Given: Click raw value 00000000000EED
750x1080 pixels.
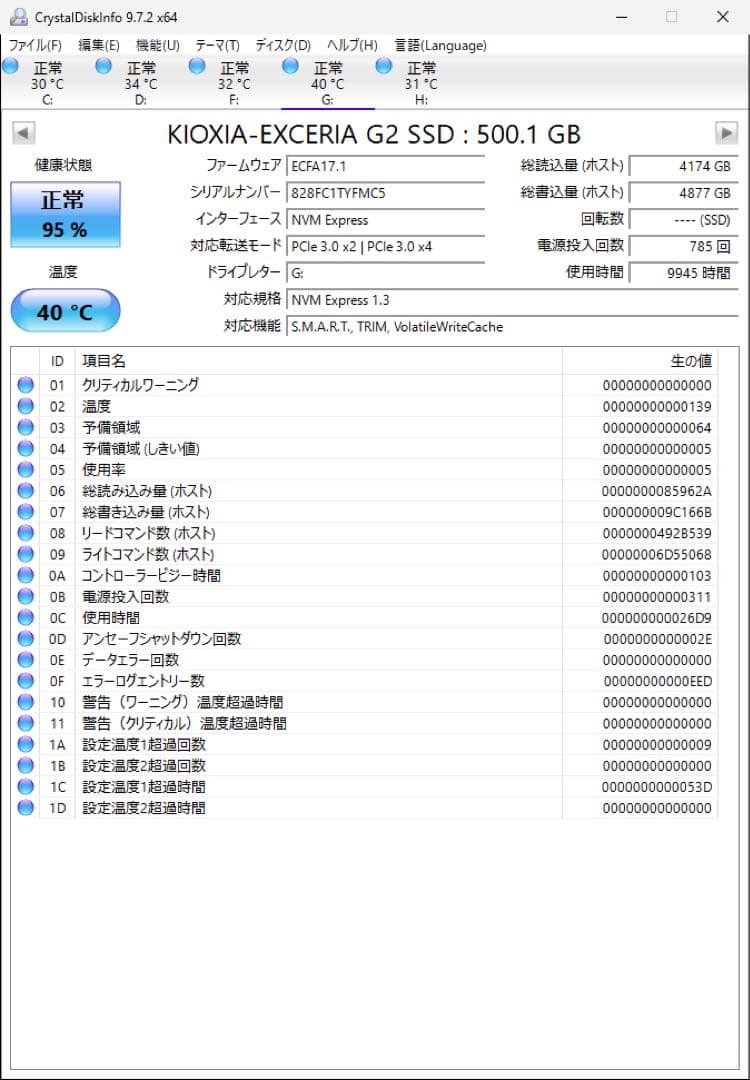Looking at the screenshot, I should point(658,681).
